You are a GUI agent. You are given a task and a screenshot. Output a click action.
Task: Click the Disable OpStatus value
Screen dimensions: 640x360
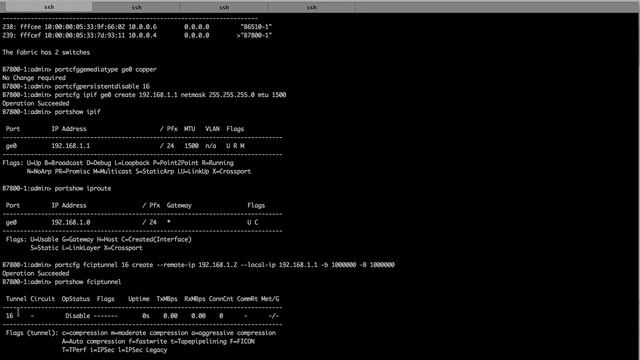click(x=78, y=316)
